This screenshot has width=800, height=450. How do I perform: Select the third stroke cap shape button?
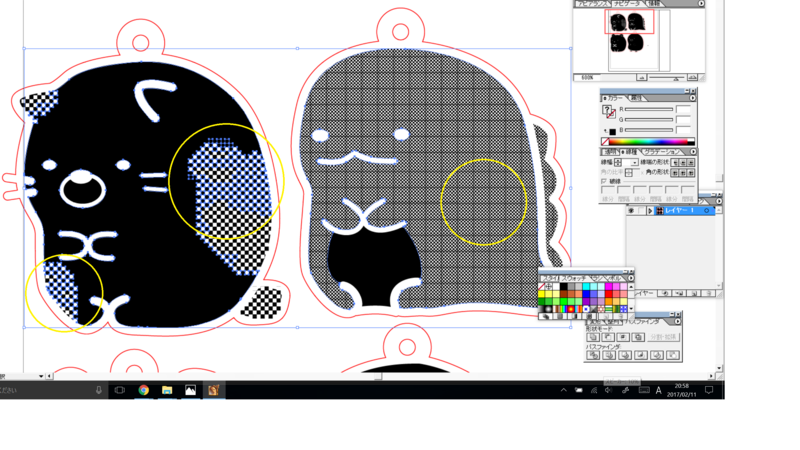click(x=691, y=162)
